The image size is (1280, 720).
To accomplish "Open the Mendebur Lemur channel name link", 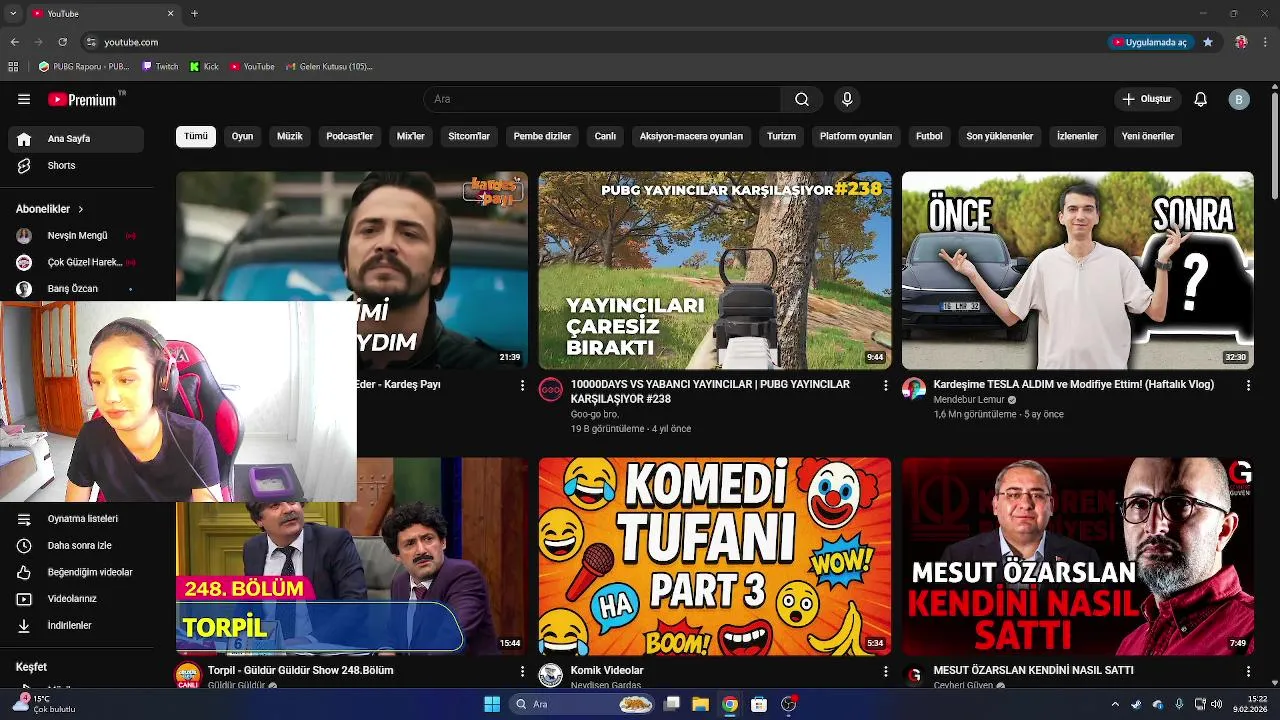I will (969, 400).
